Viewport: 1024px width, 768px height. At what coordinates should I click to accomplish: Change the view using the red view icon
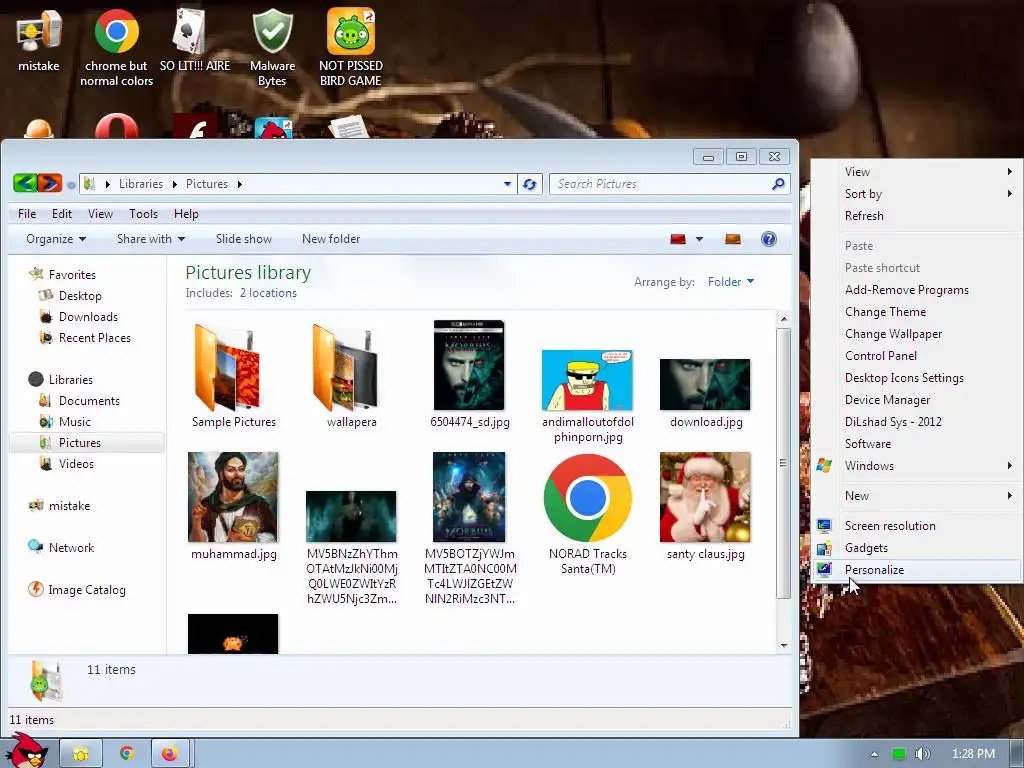click(x=678, y=239)
